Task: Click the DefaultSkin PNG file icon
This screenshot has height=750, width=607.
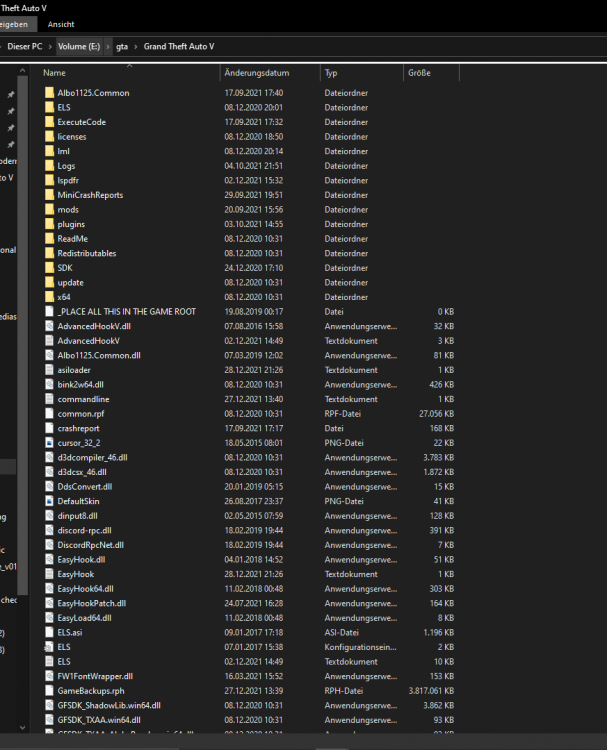Action: pos(49,501)
